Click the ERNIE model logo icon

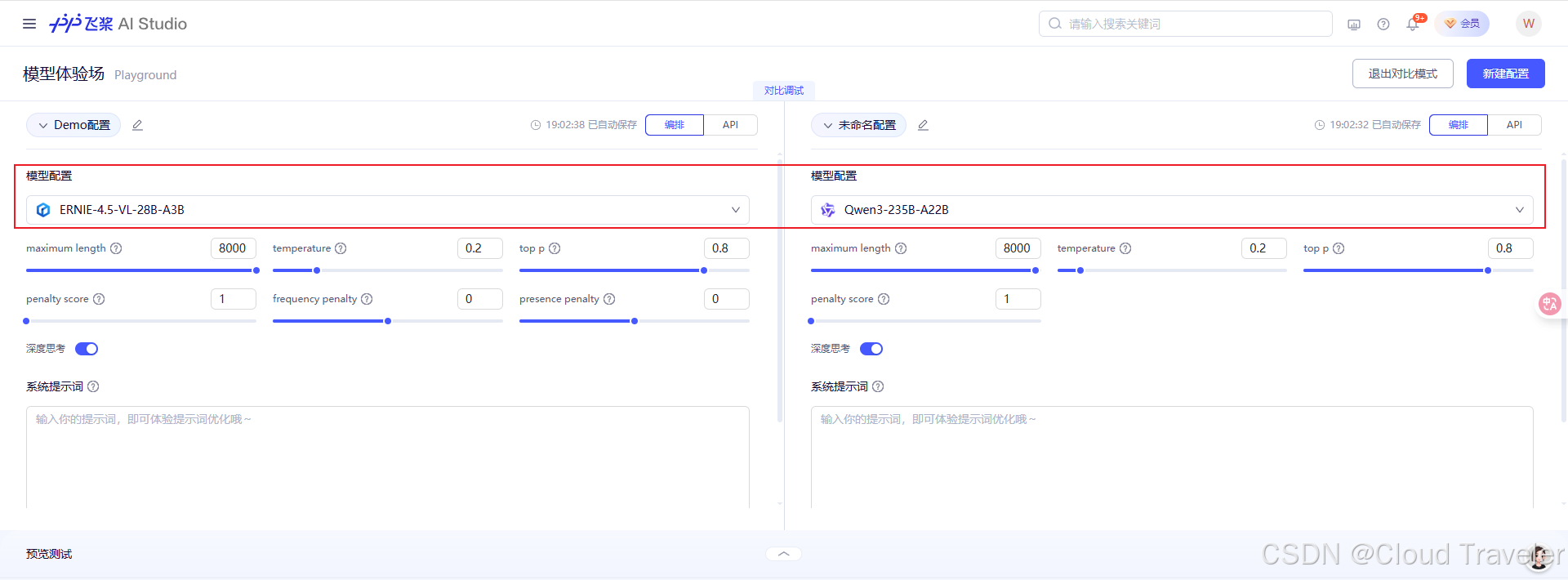43,210
